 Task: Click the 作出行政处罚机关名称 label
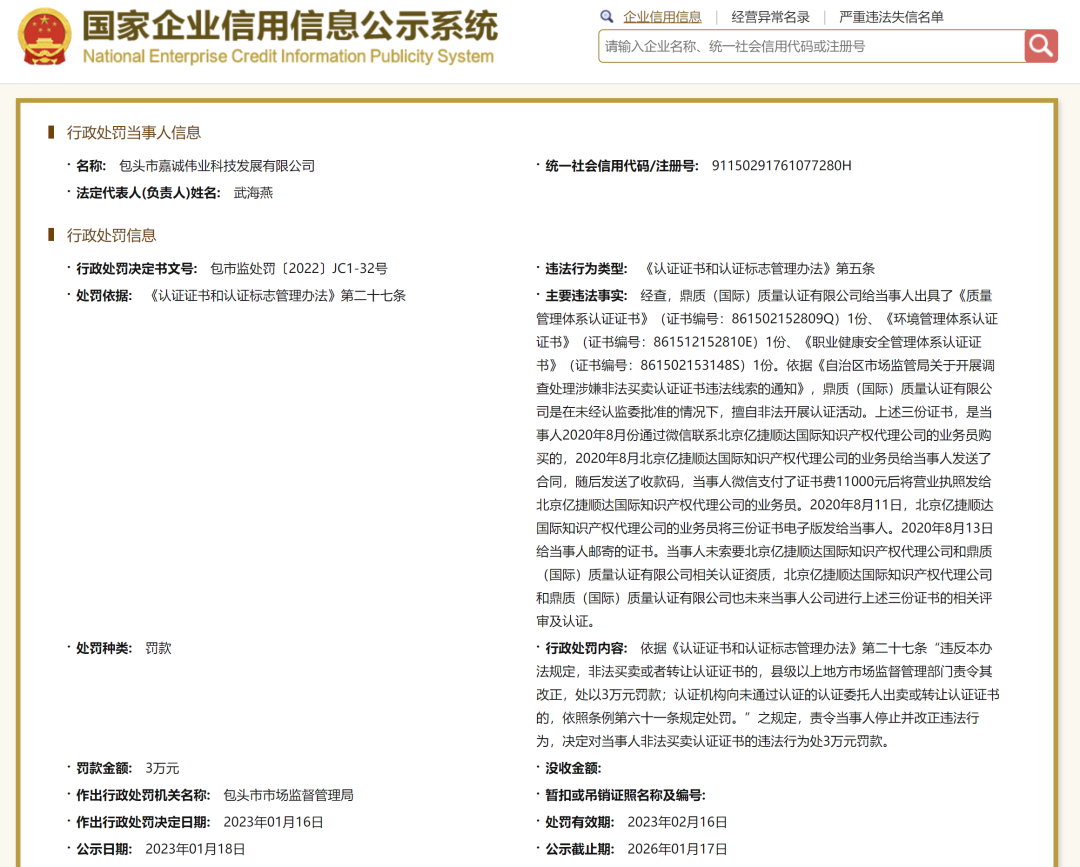tap(143, 795)
